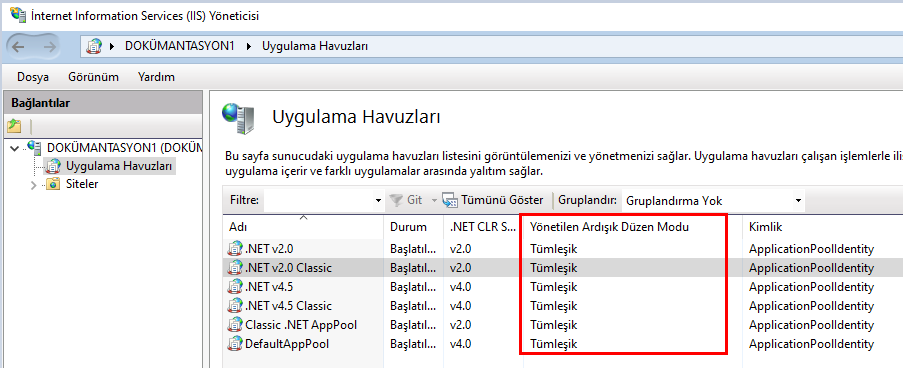Open the Filtre dropdown arrow

(x=378, y=201)
